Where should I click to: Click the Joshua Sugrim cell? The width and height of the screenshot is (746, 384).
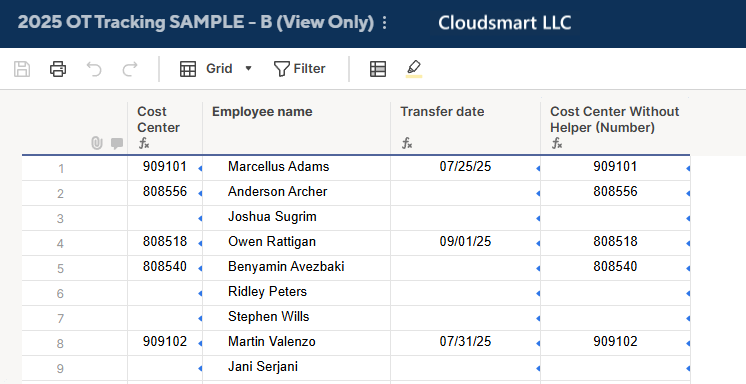(296, 218)
